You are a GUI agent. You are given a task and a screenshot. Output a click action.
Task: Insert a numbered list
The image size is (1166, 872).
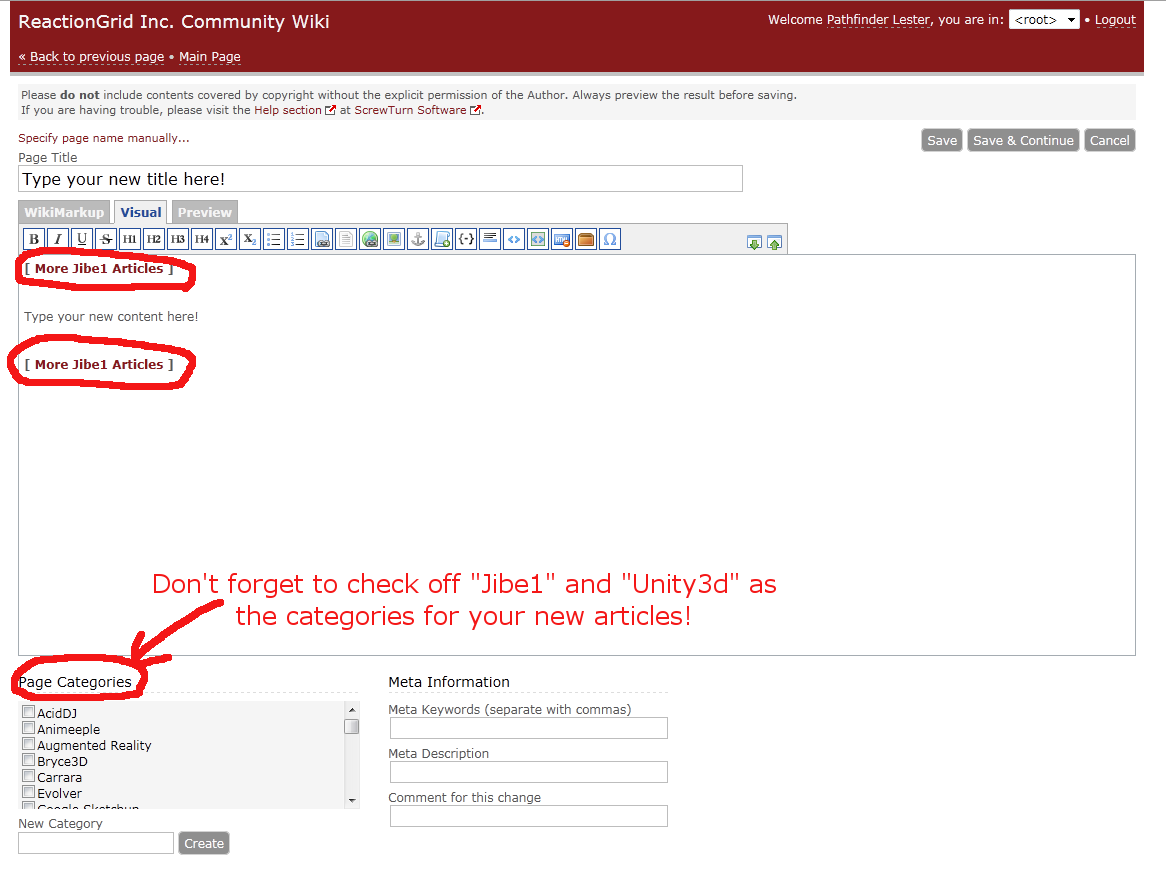pos(298,239)
